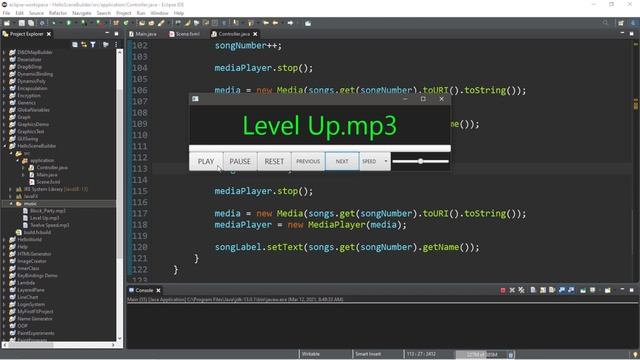Toggle Show Console on standard error change
This screenshot has width=640, height=360.
click(x=571, y=290)
